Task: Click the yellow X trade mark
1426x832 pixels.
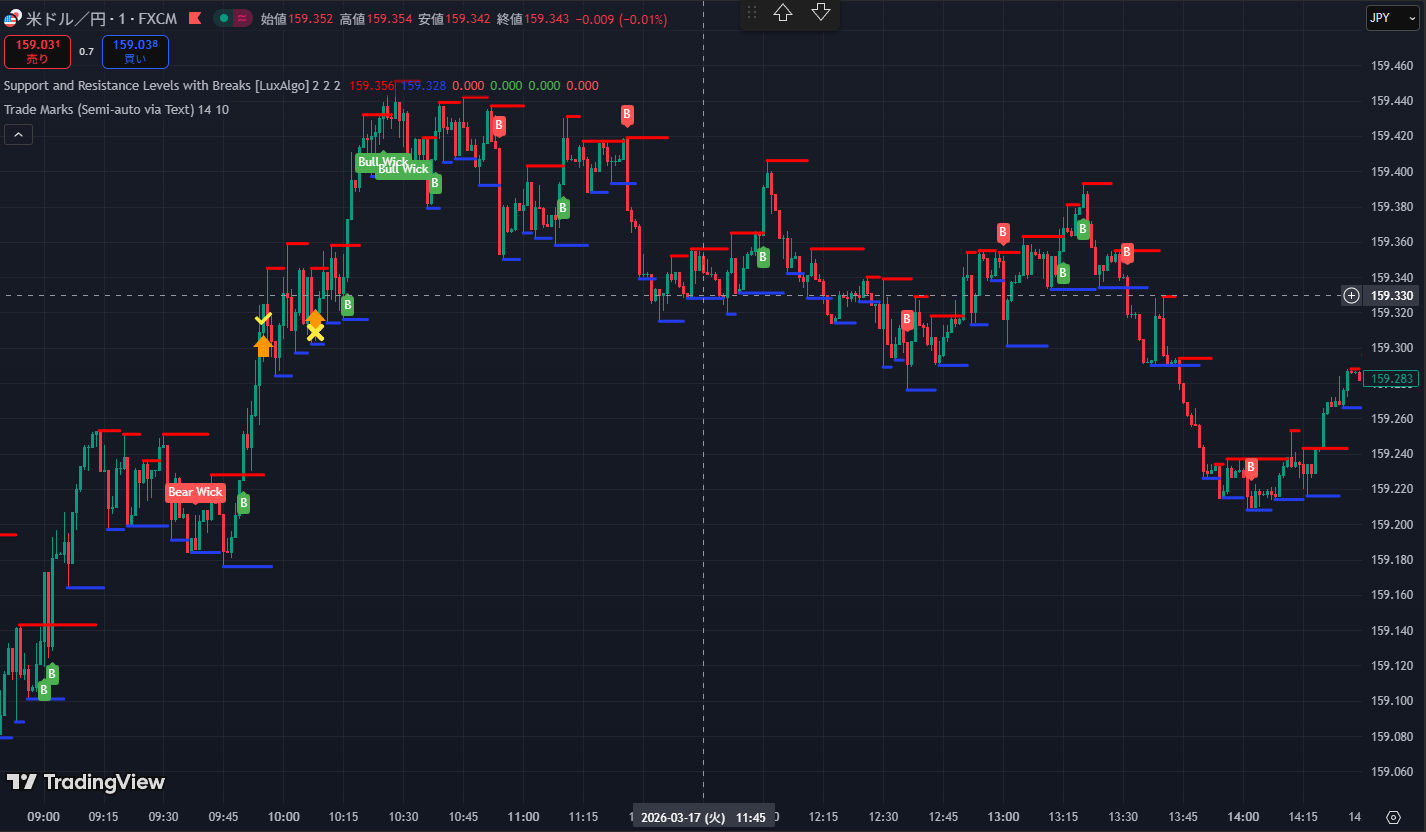Action: click(x=315, y=333)
